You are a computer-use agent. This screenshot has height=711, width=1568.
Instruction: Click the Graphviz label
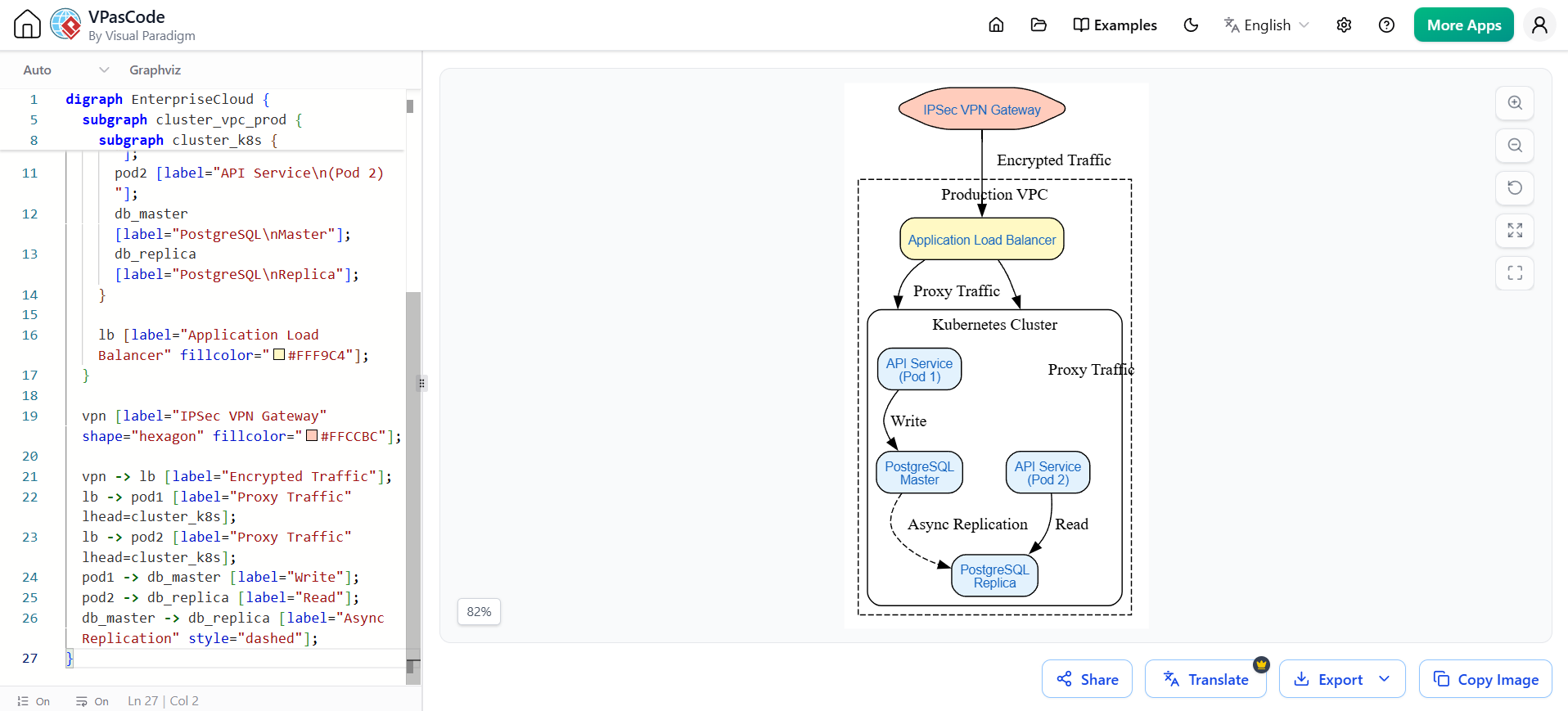(155, 70)
